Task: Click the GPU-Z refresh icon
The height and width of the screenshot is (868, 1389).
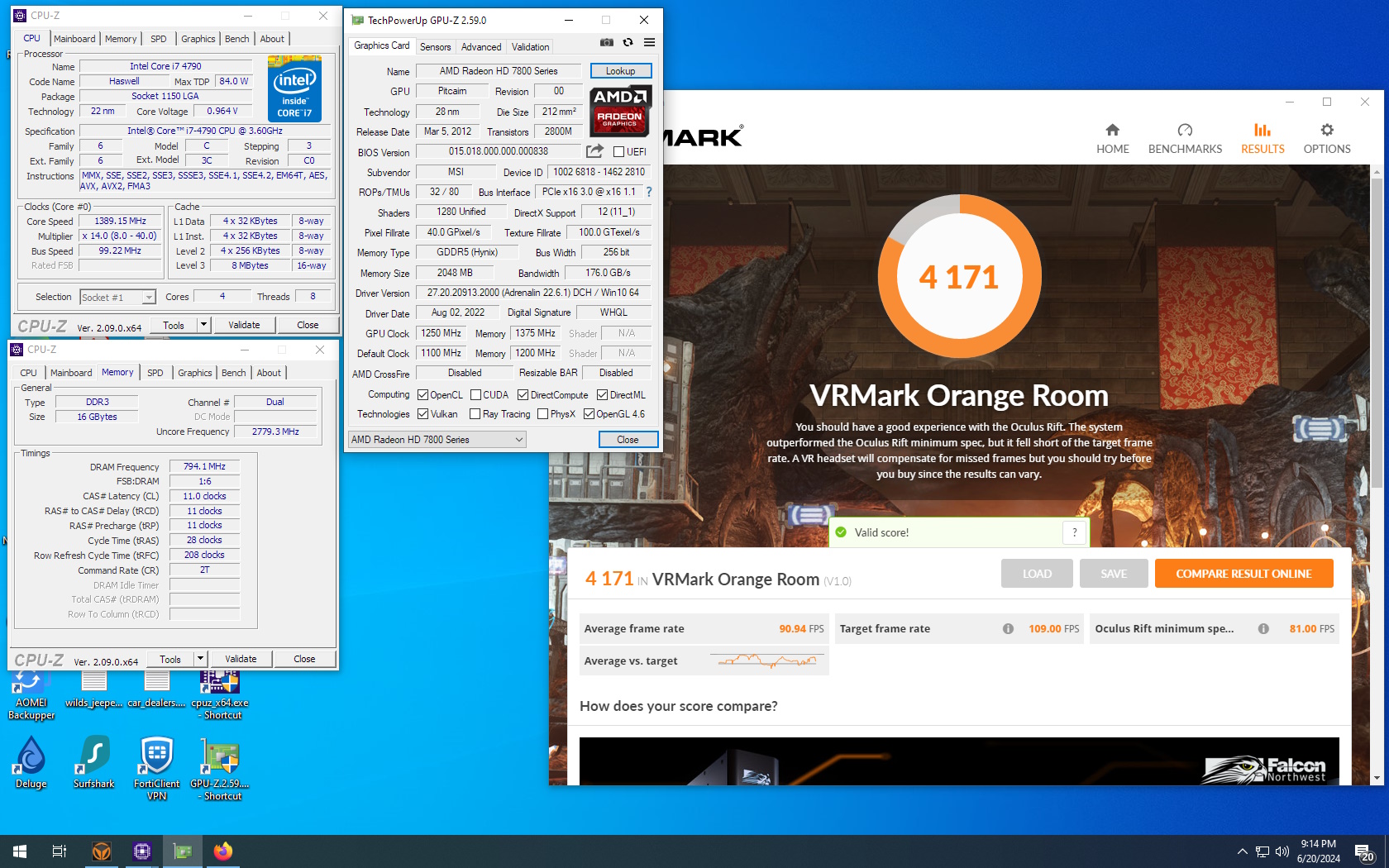Action: tap(628, 42)
